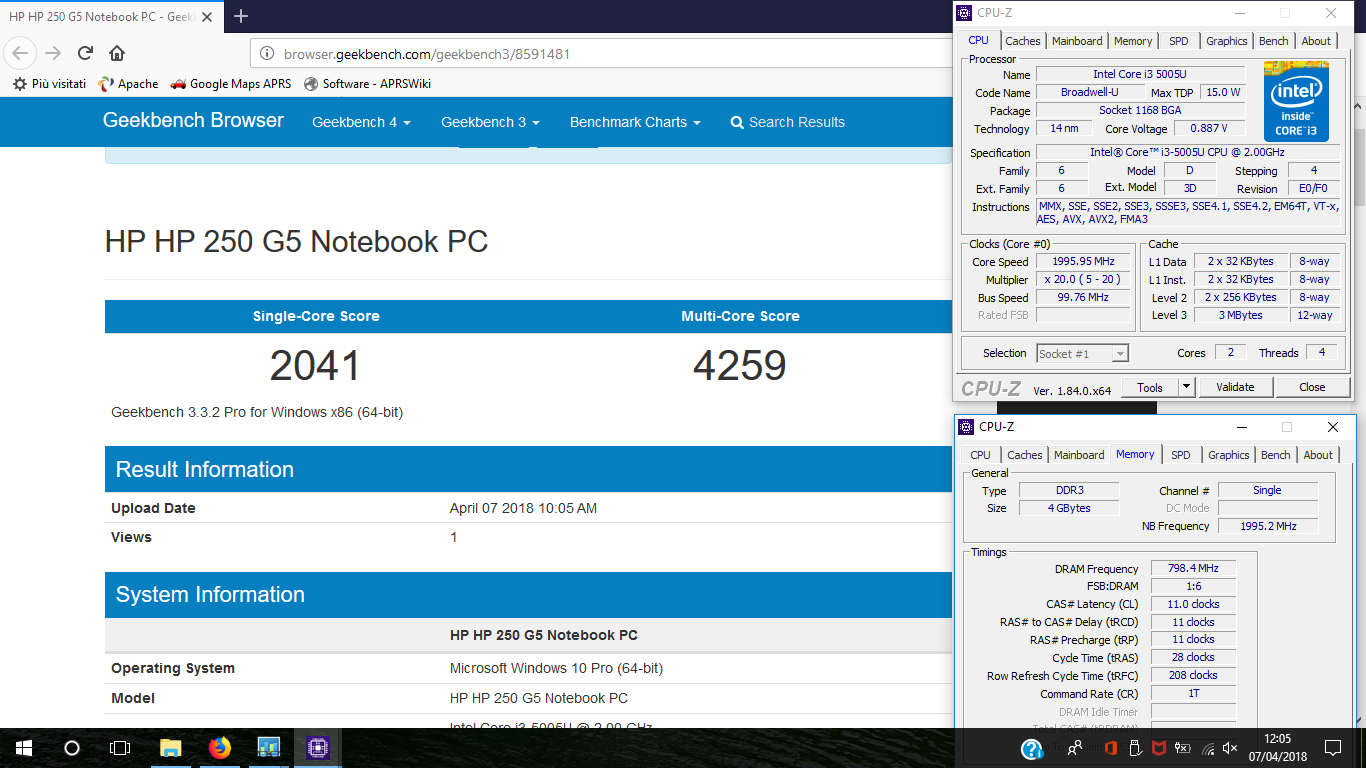
Task: Open the Più visitati bookmark
Action: click(x=49, y=84)
